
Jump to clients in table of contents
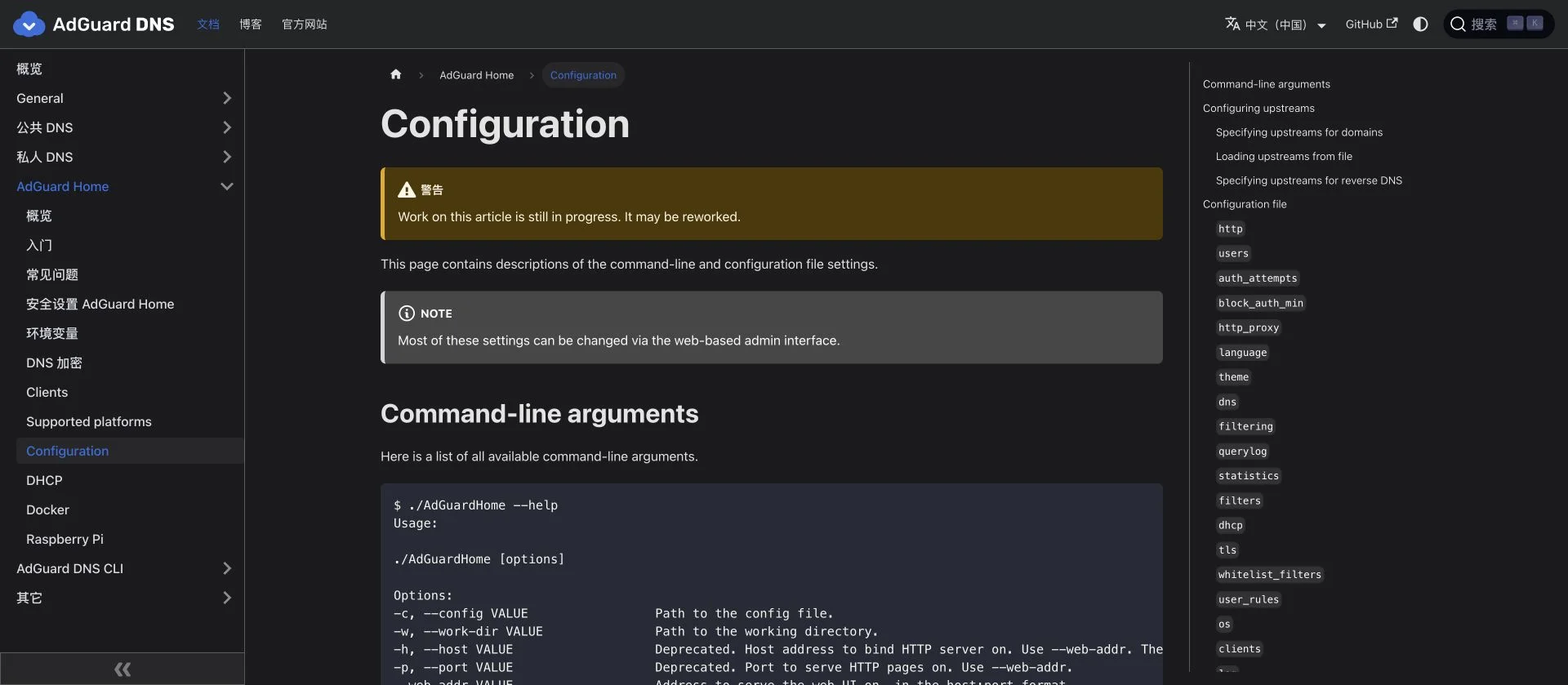1240,649
